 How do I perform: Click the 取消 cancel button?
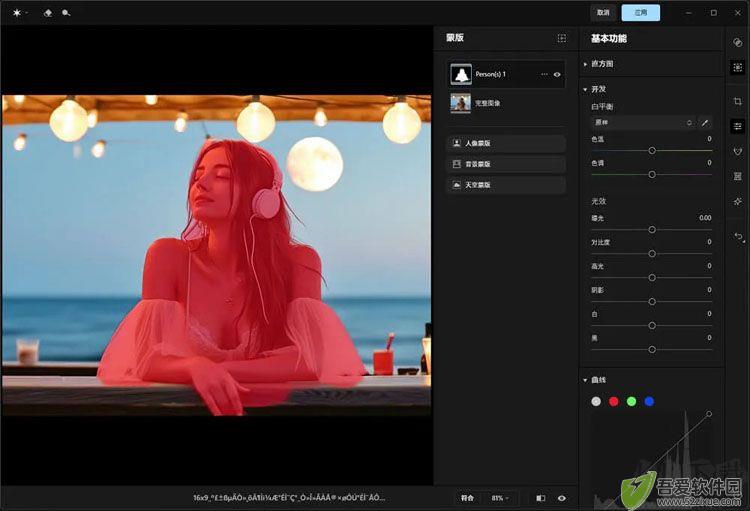tap(603, 13)
